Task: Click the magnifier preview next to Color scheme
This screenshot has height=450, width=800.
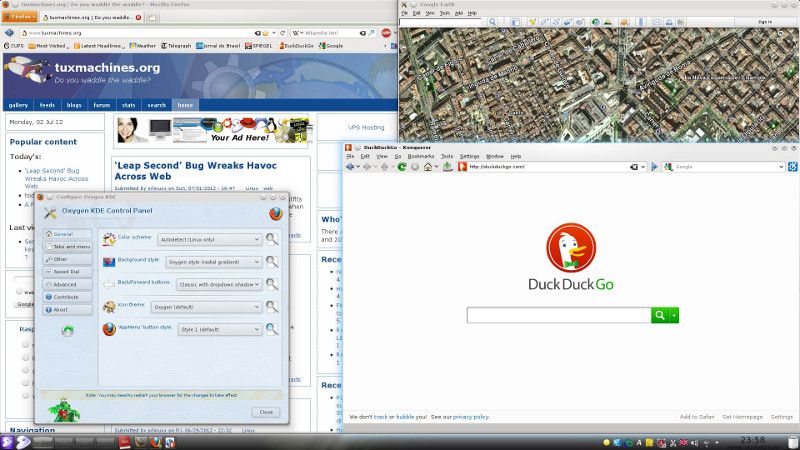Action: (x=272, y=239)
